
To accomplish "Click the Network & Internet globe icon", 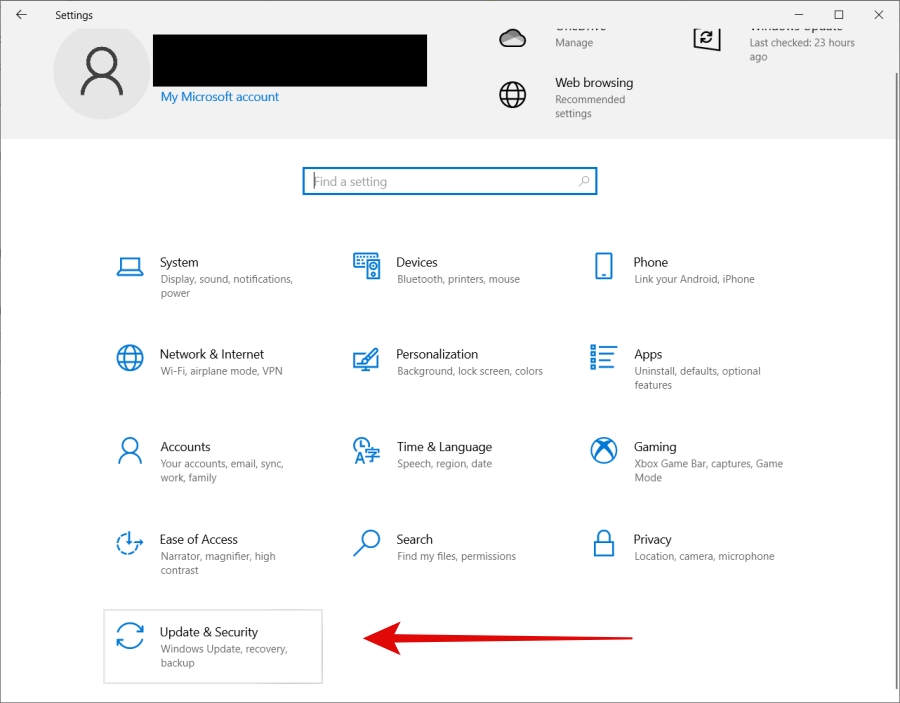I will tap(130, 358).
